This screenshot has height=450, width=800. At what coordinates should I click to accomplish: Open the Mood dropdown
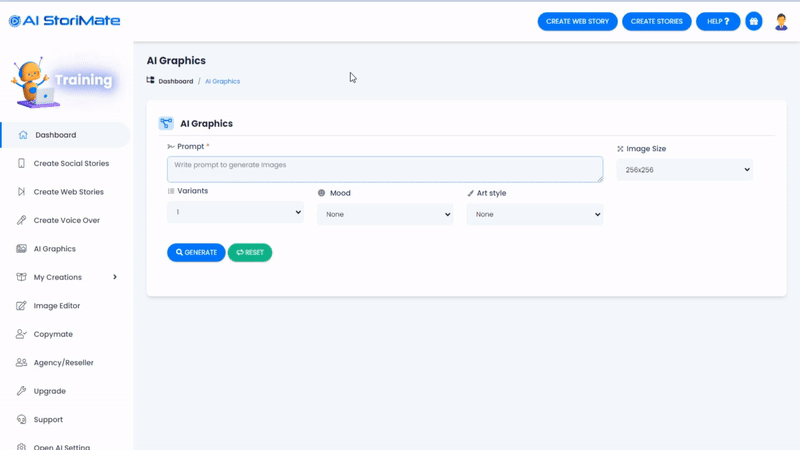(385, 214)
